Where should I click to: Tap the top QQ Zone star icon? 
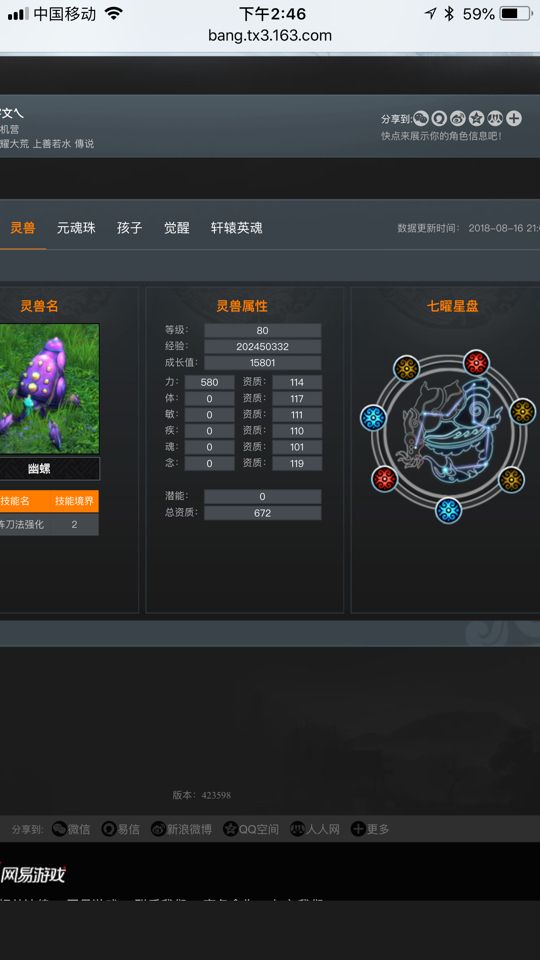(476, 119)
